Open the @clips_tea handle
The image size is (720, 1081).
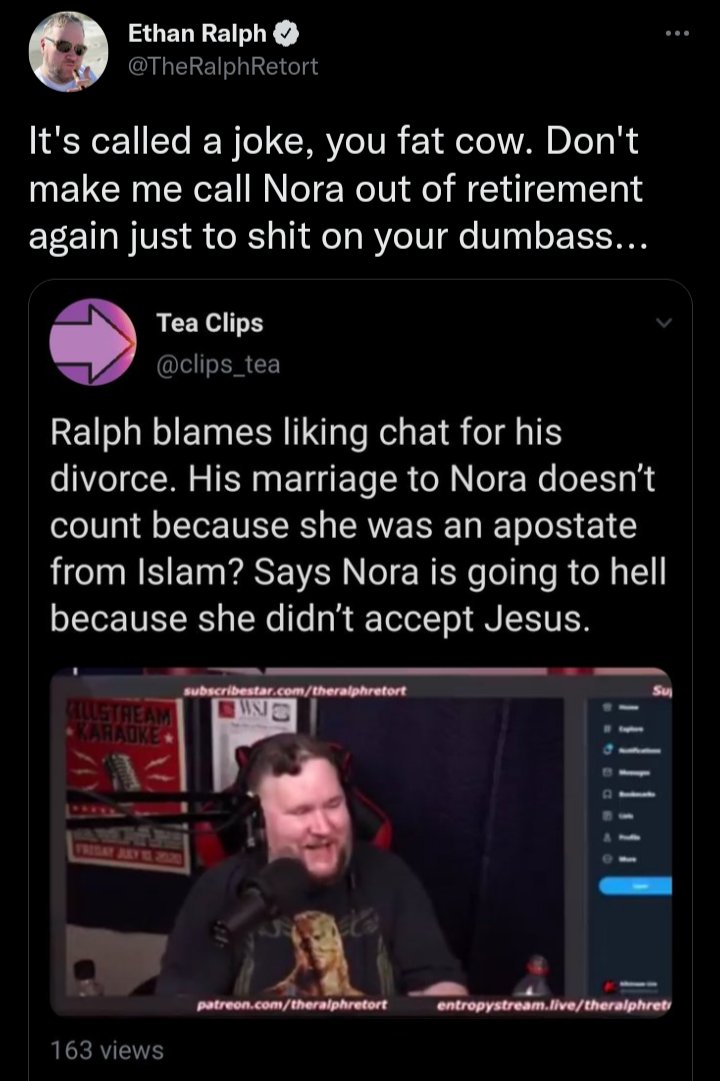[x=218, y=364]
